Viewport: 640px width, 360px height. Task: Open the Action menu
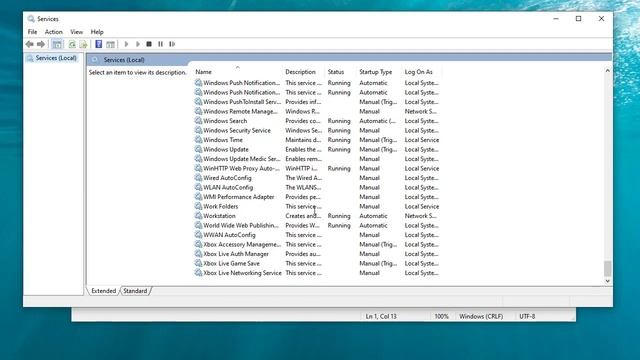[x=53, y=32]
